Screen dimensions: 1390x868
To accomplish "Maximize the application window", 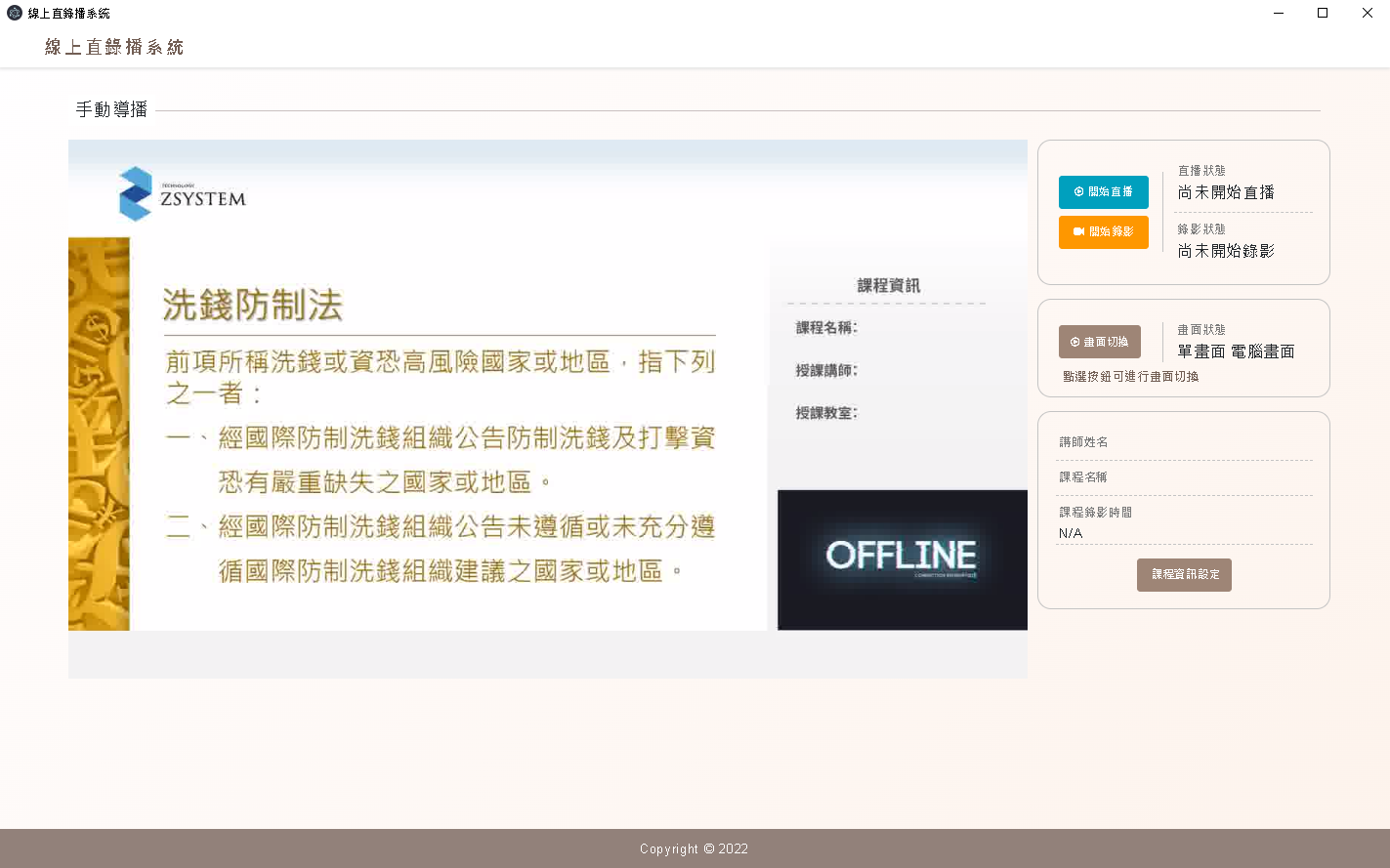I will coord(1323,13).
